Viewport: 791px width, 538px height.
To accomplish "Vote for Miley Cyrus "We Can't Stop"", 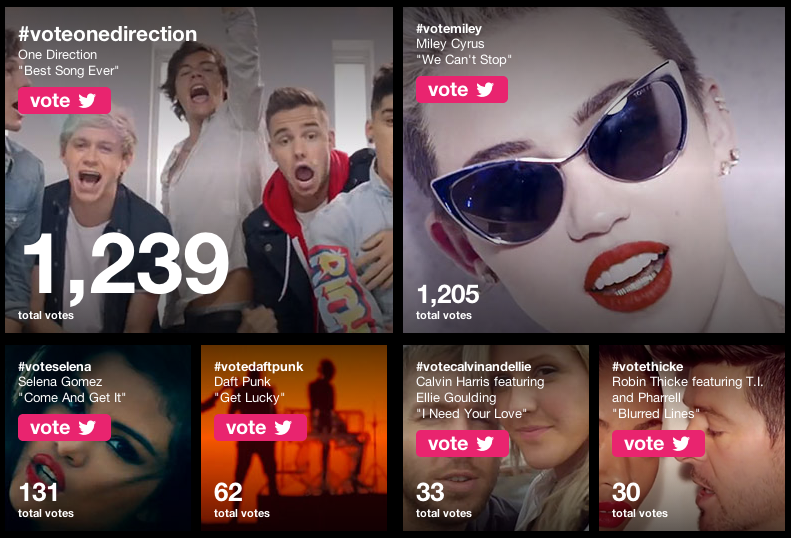I will (462, 89).
